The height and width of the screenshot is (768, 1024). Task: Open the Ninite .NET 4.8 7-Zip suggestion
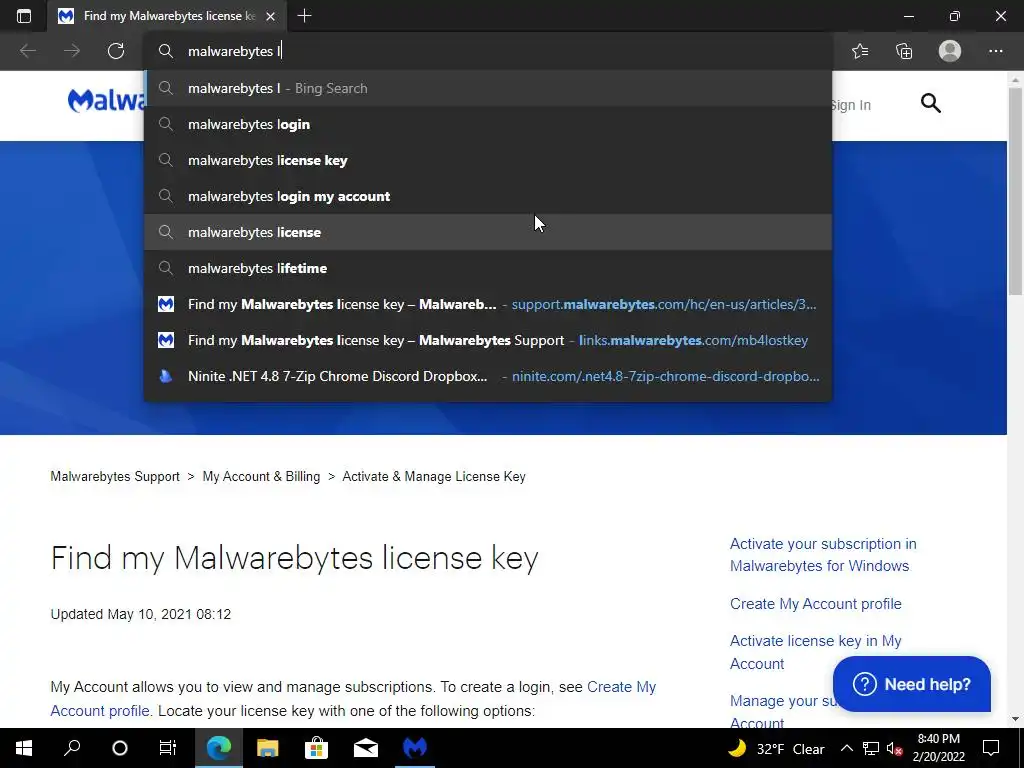tap(488, 376)
